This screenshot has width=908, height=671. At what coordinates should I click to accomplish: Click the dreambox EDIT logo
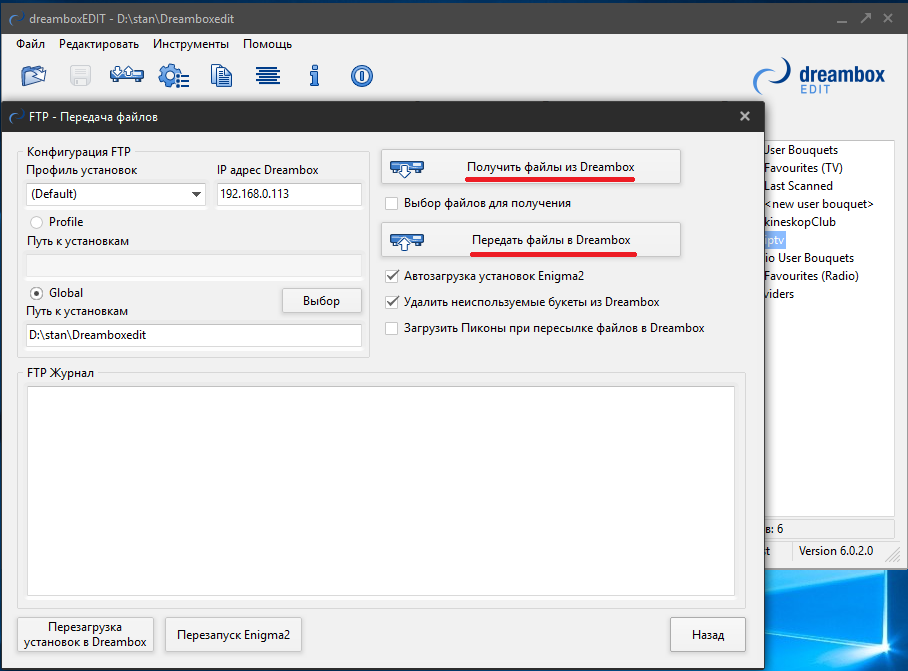pos(819,76)
